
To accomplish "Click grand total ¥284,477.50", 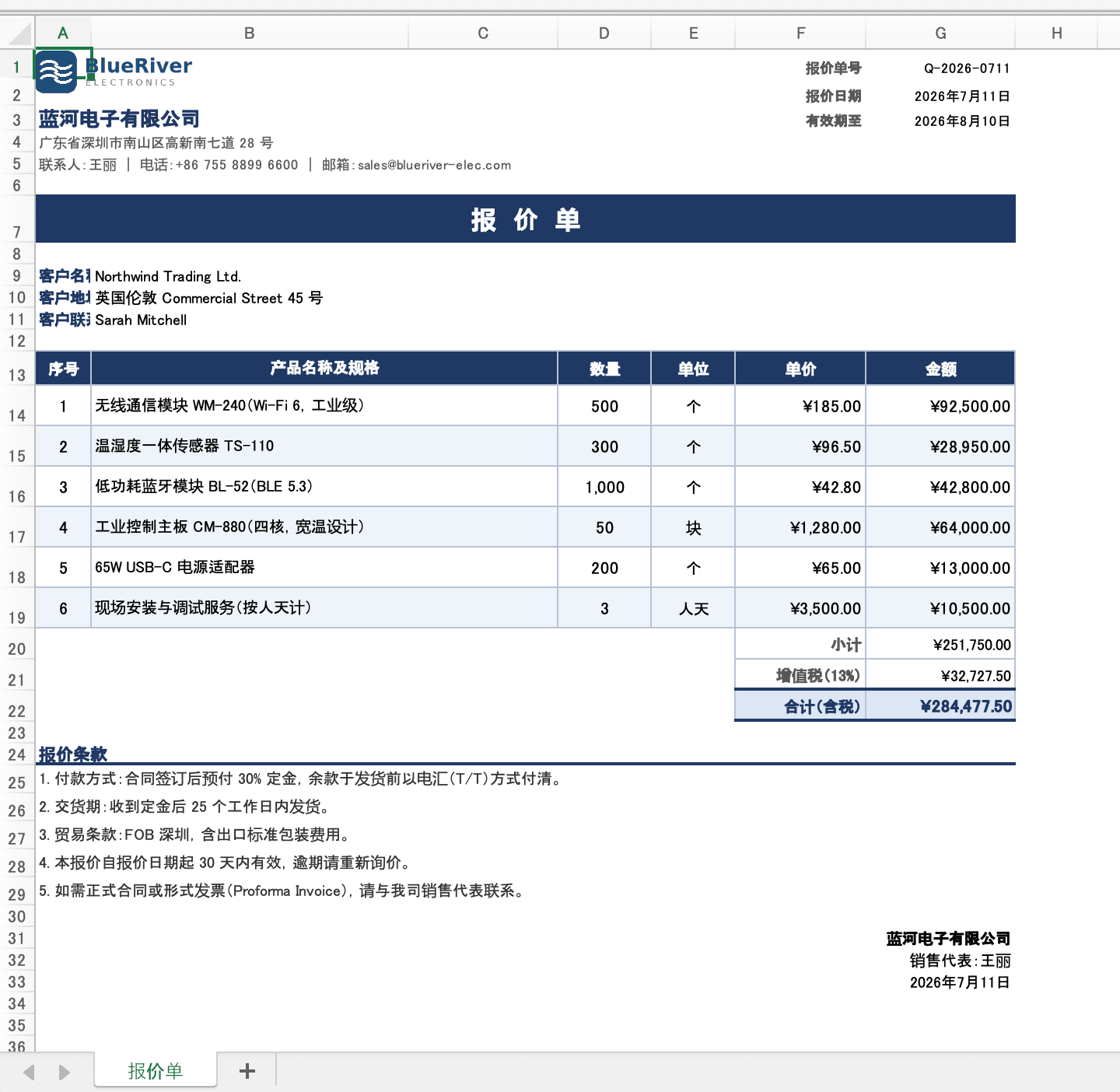I will click(940, 706).
